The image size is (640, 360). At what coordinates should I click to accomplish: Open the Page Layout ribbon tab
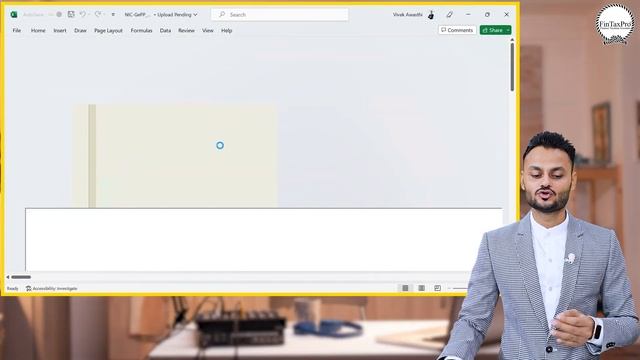(x=108, y=30)
